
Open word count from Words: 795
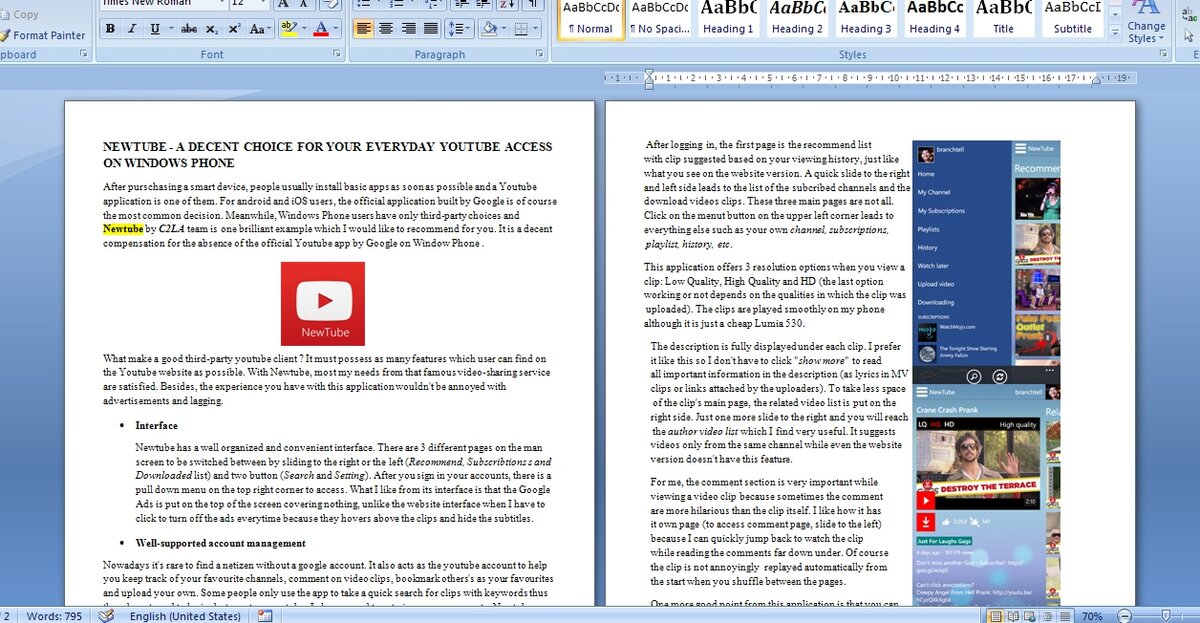55,616
